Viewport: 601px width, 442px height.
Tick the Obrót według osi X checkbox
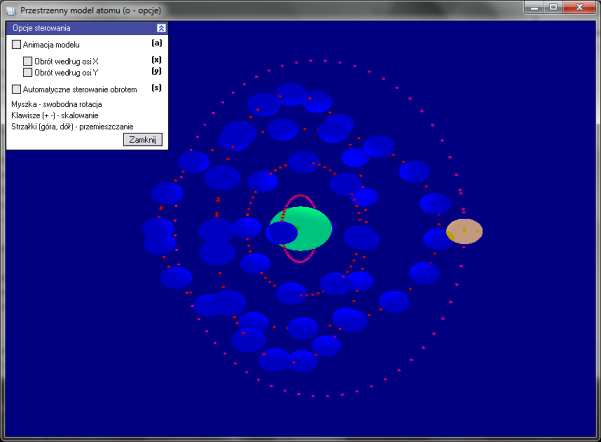coord(28,61)
